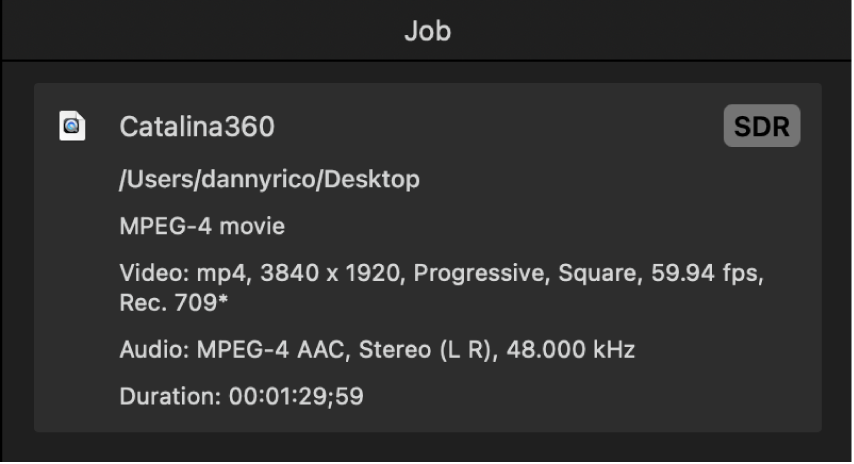This screenshot has width=854, height=464.
Task: Click the /Users/dannyrico/Desktop file path
Action: tap(269, 180)
